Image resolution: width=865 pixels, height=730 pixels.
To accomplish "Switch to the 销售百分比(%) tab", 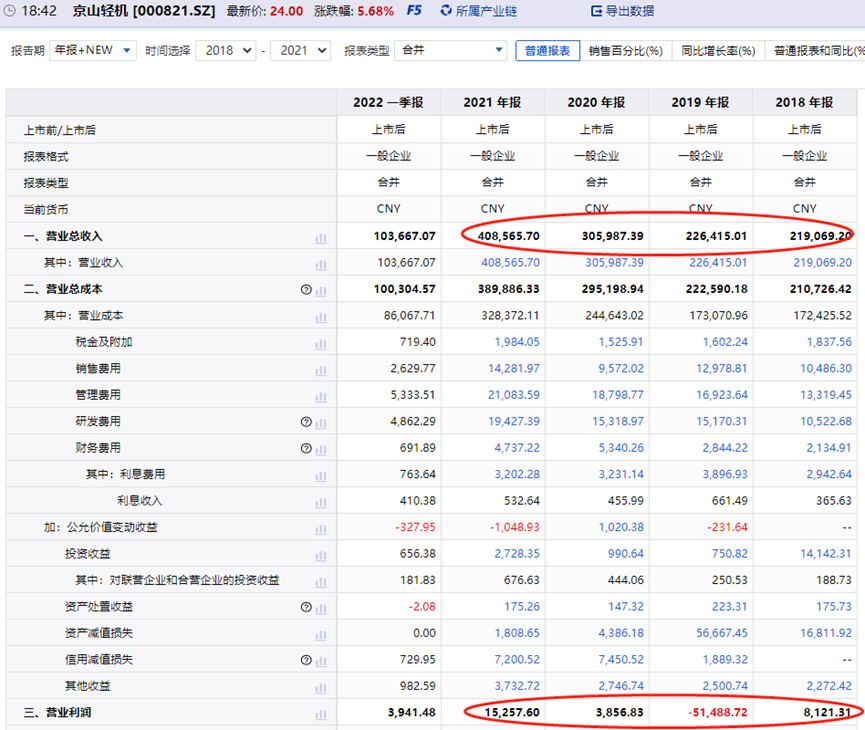I will [x=625, y=50].
